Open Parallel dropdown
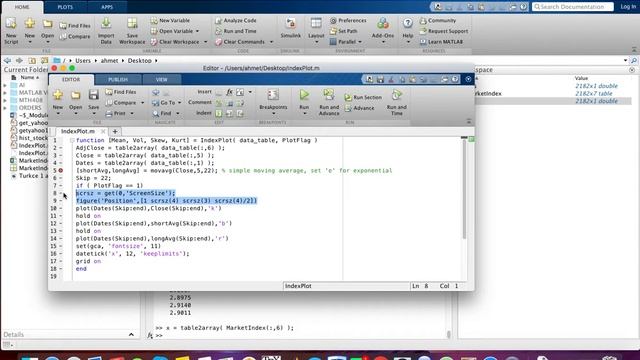Image resolution: width=640 pixels, height=360 pixels. pos(360,42)
